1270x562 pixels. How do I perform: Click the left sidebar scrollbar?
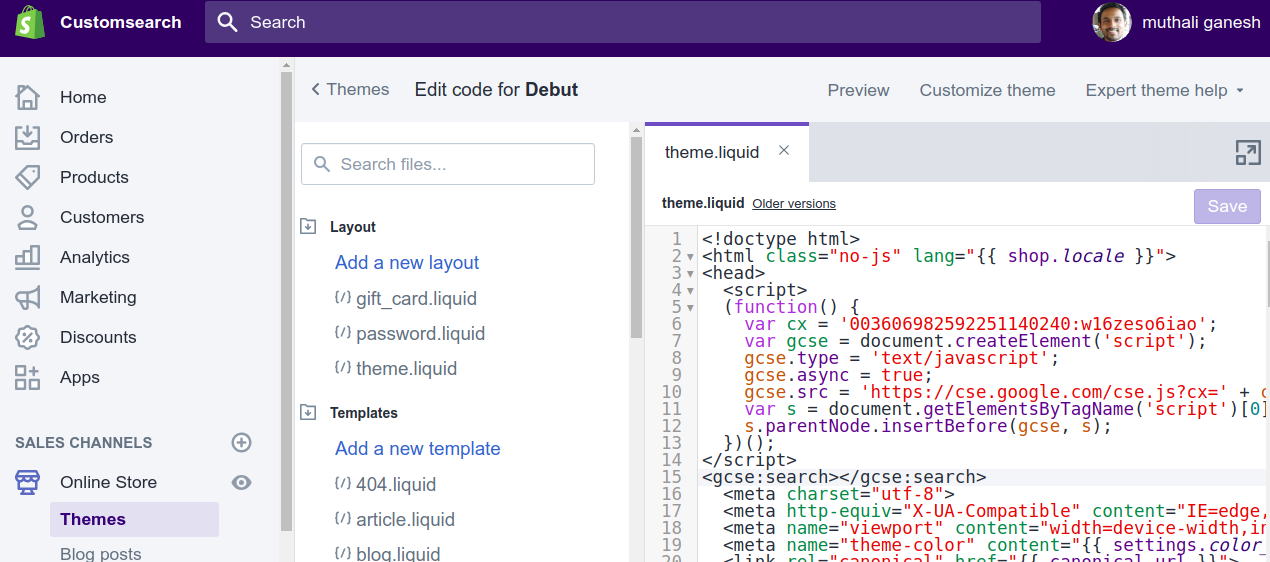coord(286,300)
